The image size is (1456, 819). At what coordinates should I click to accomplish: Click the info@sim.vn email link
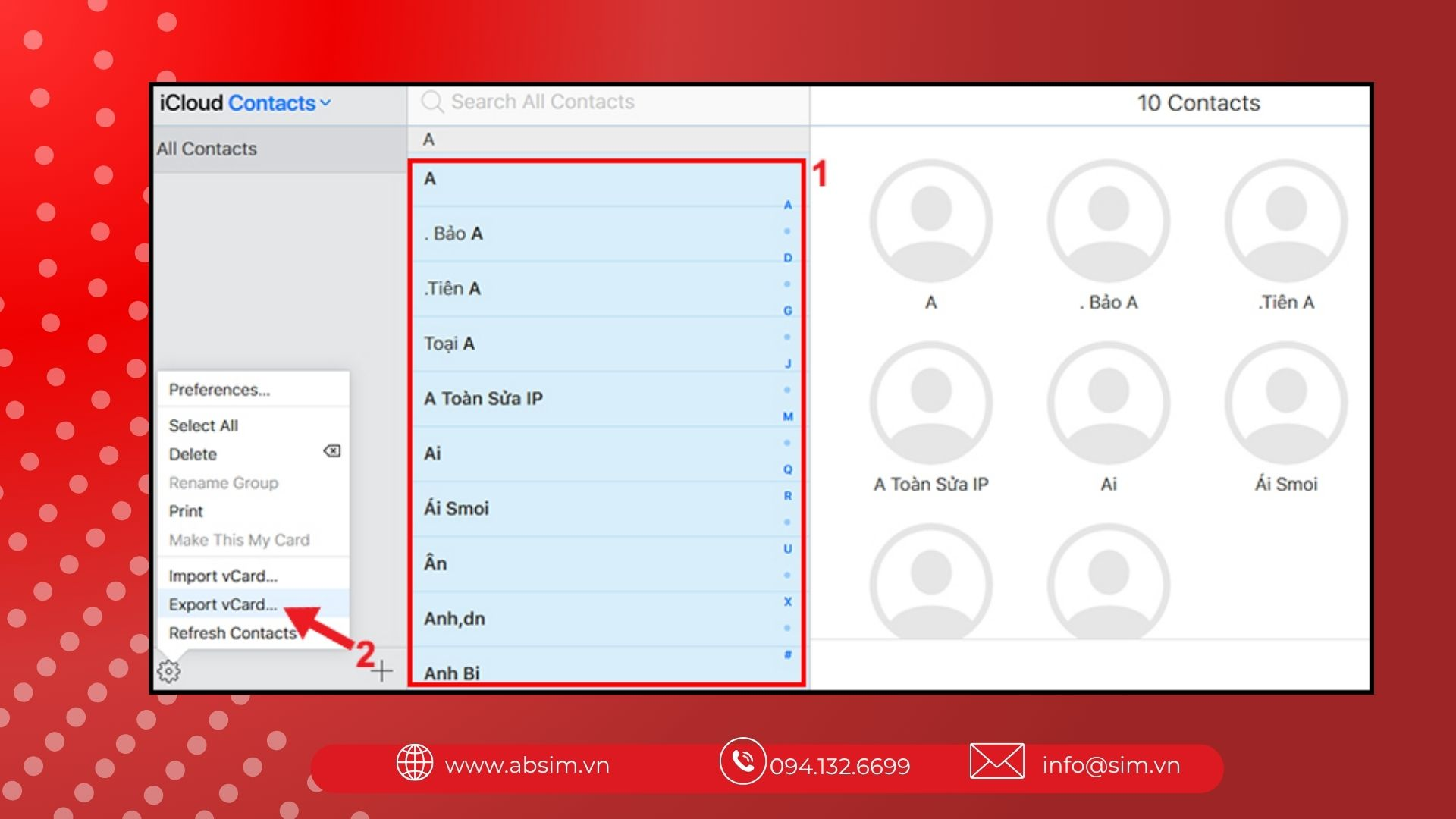coord(1111,765)
